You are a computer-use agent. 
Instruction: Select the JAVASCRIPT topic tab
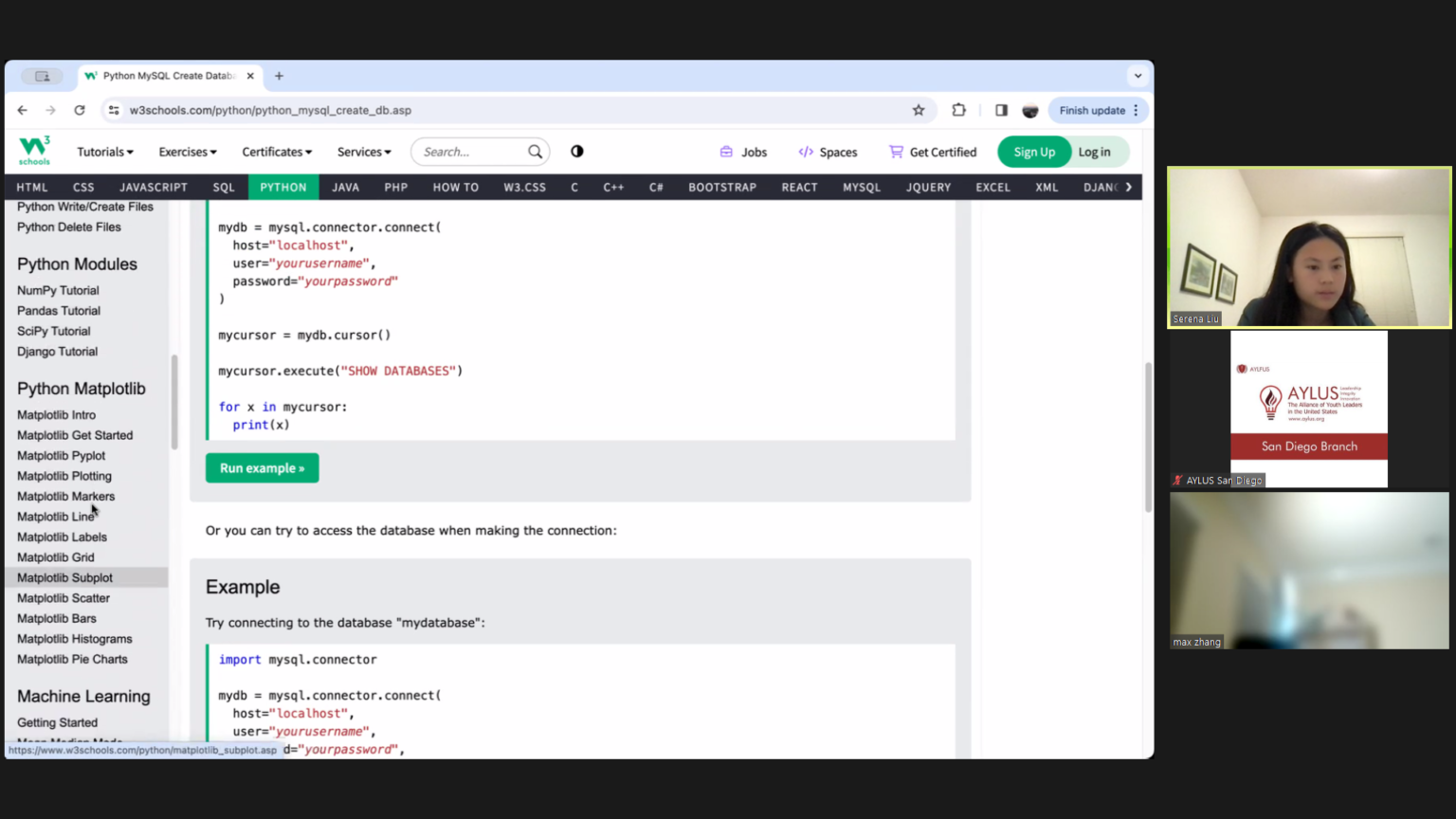click(154, 187)
